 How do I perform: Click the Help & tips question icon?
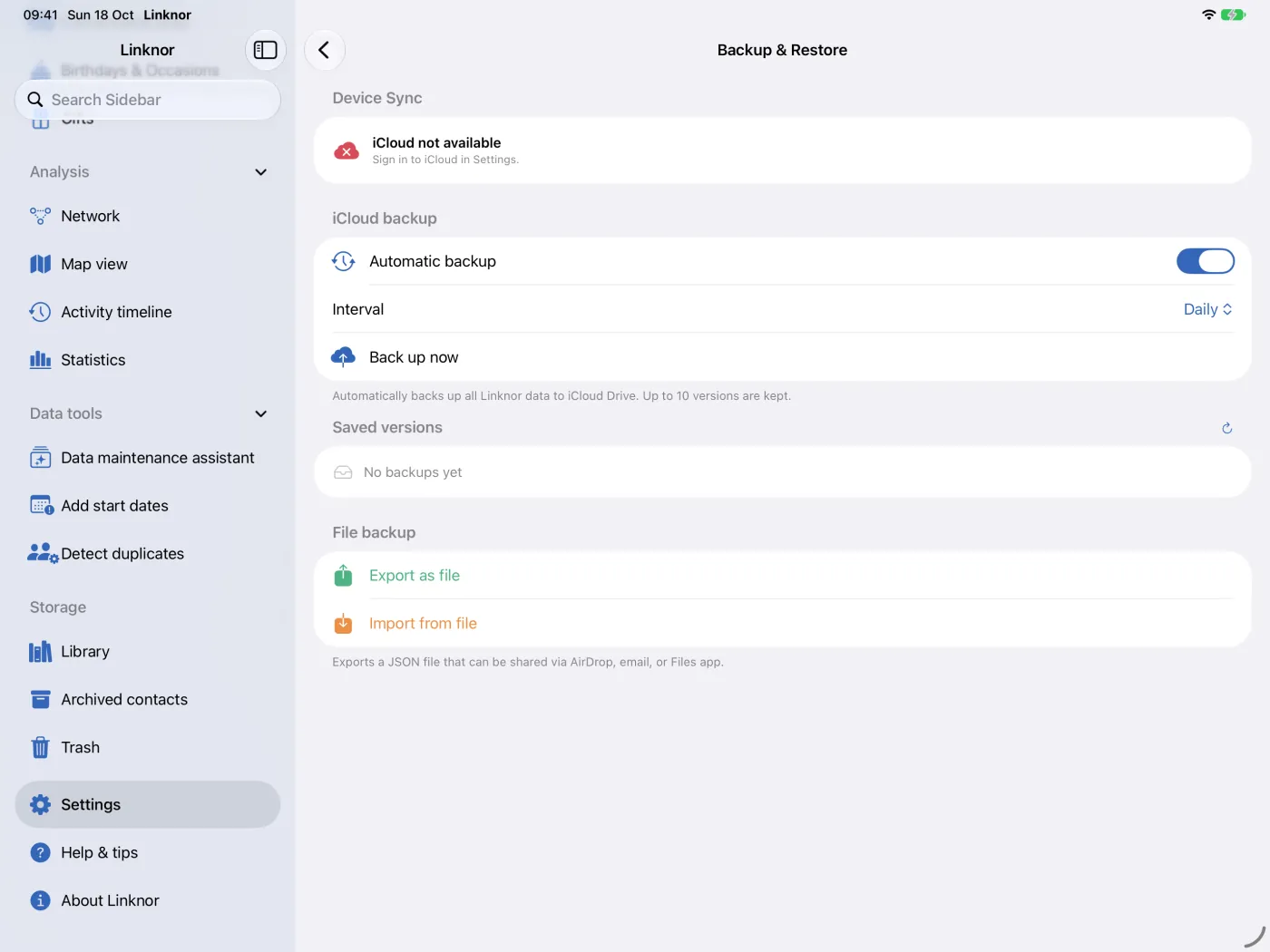[x=40, y=852]
